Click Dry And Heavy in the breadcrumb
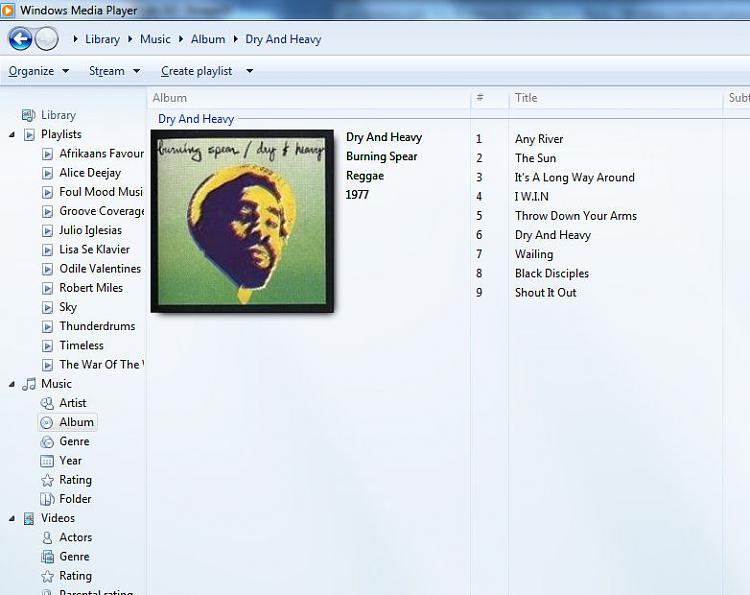Screen dimensions: 750x595 click(283, 39)
